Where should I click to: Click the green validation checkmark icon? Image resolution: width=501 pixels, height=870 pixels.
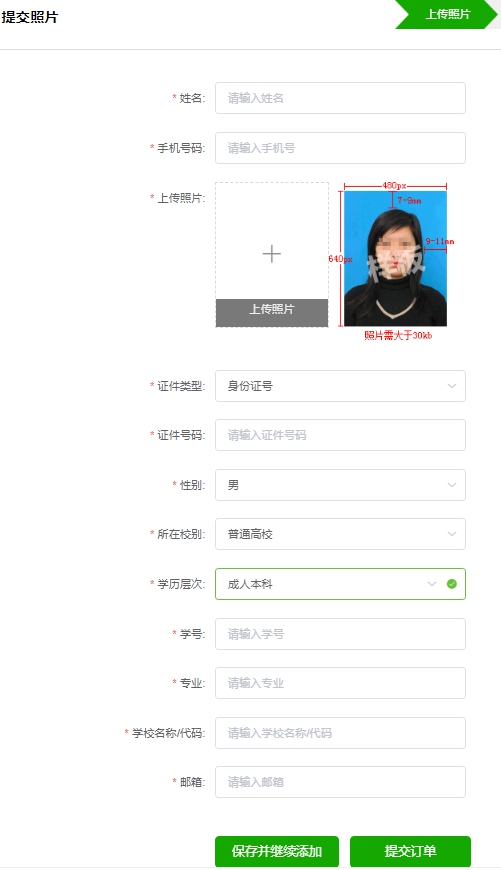(452, 584)
